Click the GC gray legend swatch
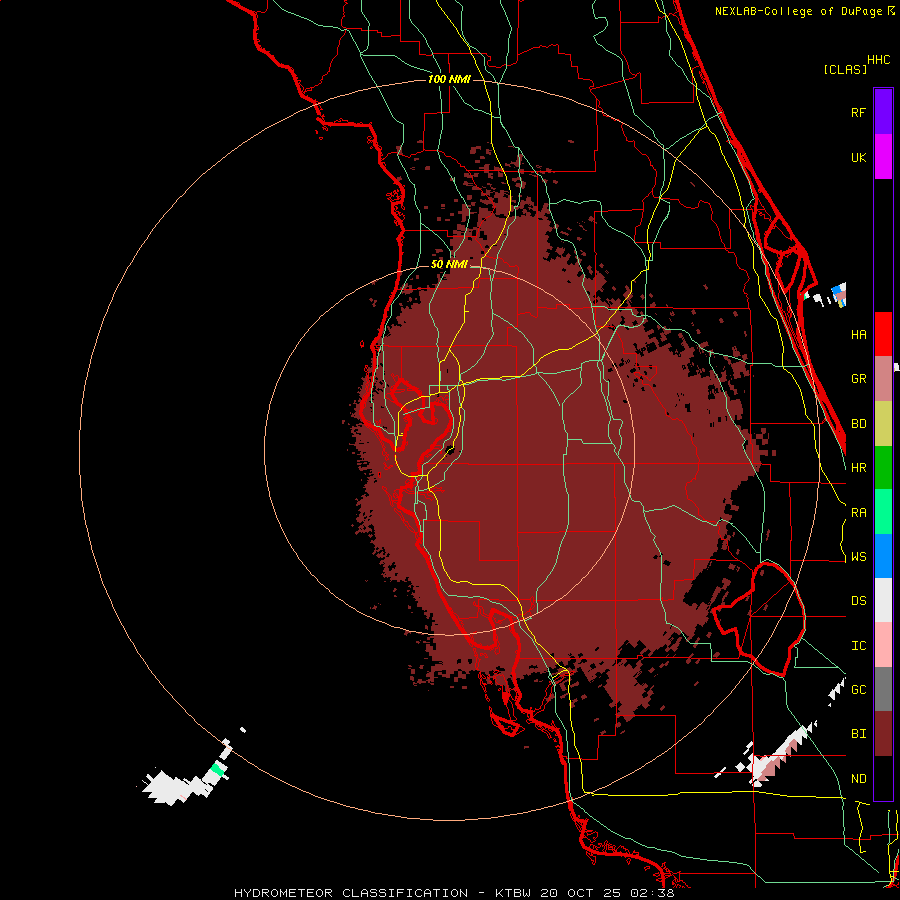The image size is (900, 900). pyautogui.click(x=883, y=689)
